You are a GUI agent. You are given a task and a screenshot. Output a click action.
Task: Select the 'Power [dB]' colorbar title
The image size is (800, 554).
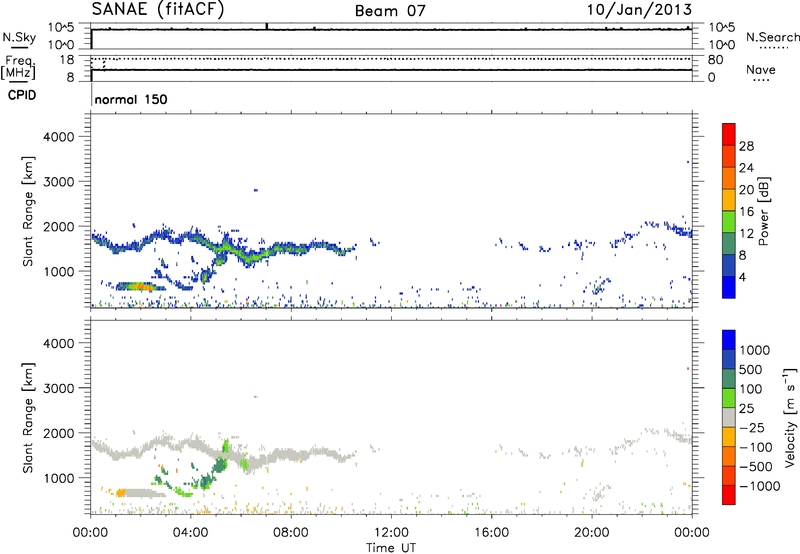click(764, 211)
